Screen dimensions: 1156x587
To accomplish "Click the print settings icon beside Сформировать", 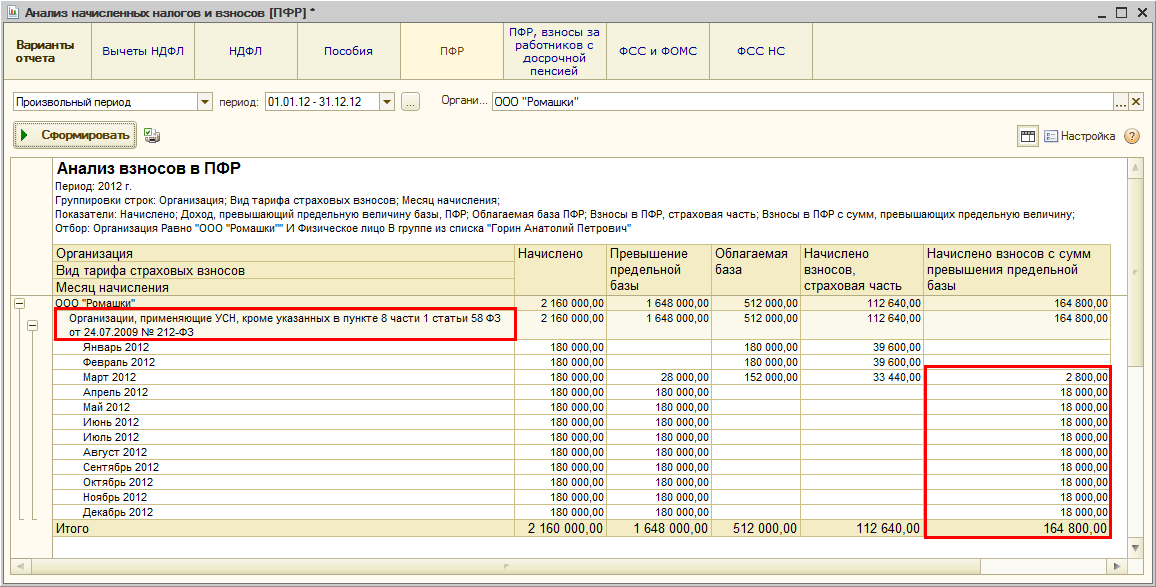I will (x=152, y=136).
